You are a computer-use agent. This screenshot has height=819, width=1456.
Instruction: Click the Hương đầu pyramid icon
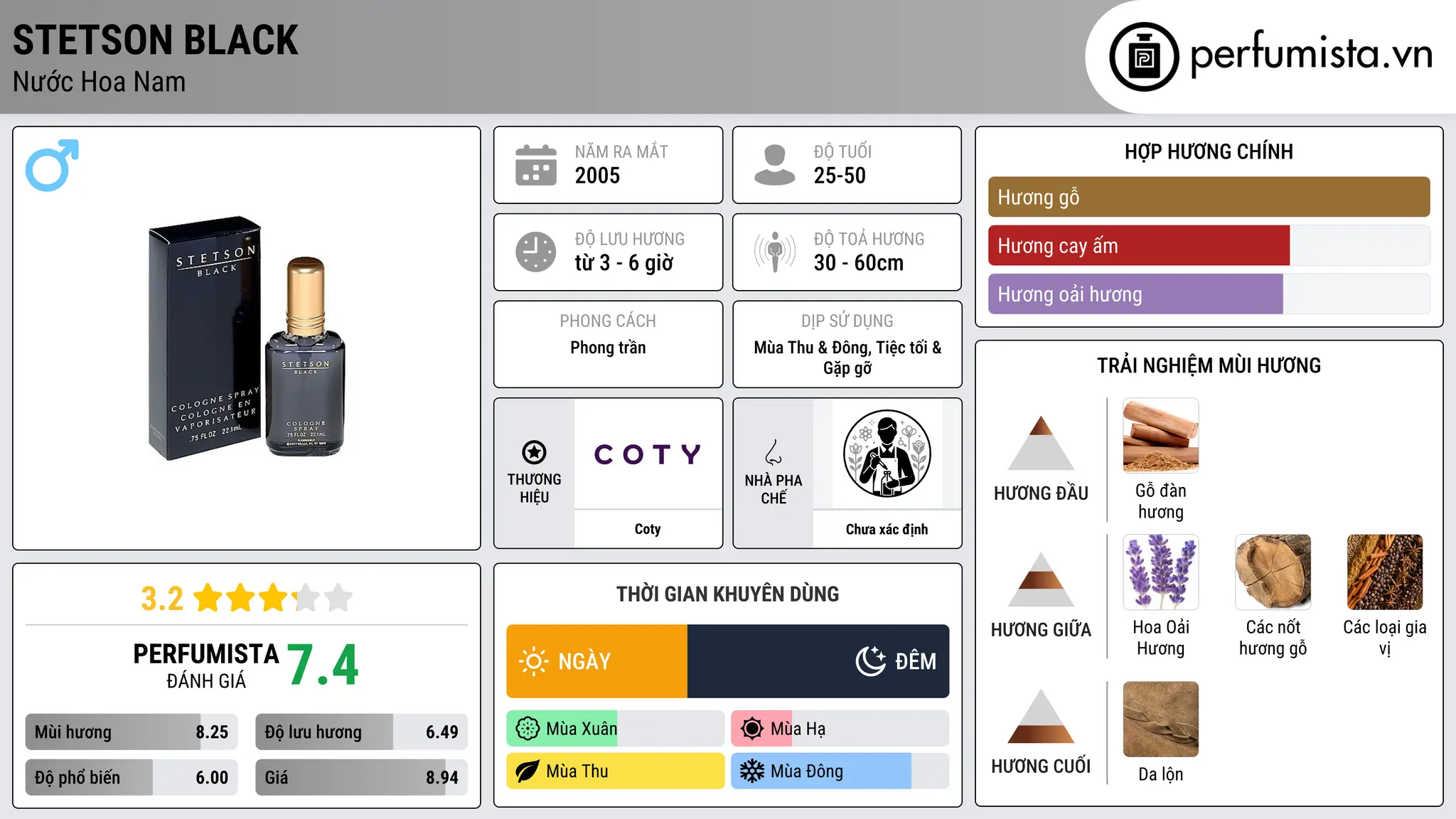point(1041,443)
